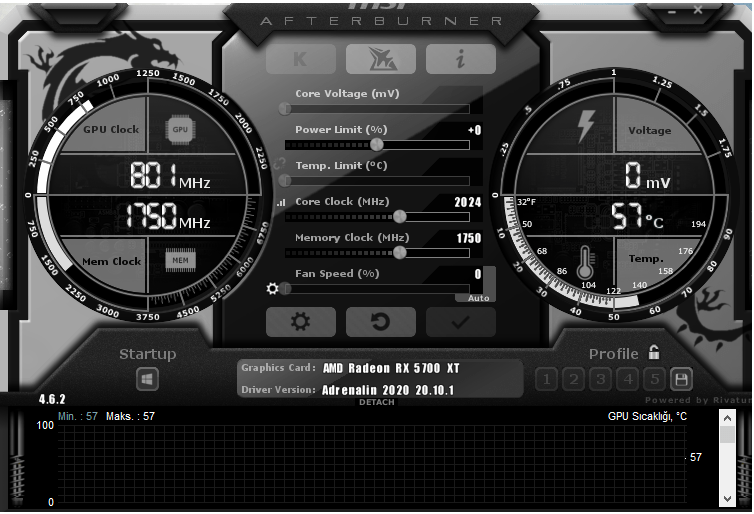Click the graphics card name AMD Radeon RX 5700 XT
Screen dimensions: 754x514
(x=391, y=368)
